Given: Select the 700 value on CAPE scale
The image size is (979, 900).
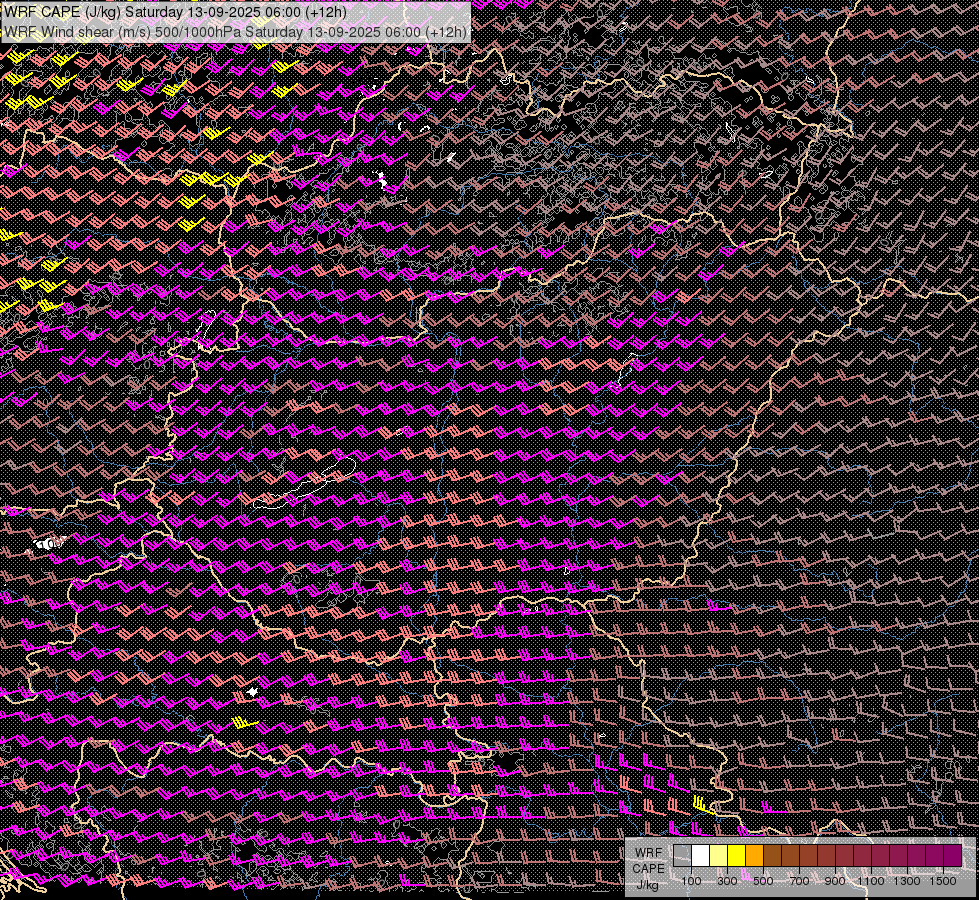Looking at the screenshot, I should [x=799, y=881].
